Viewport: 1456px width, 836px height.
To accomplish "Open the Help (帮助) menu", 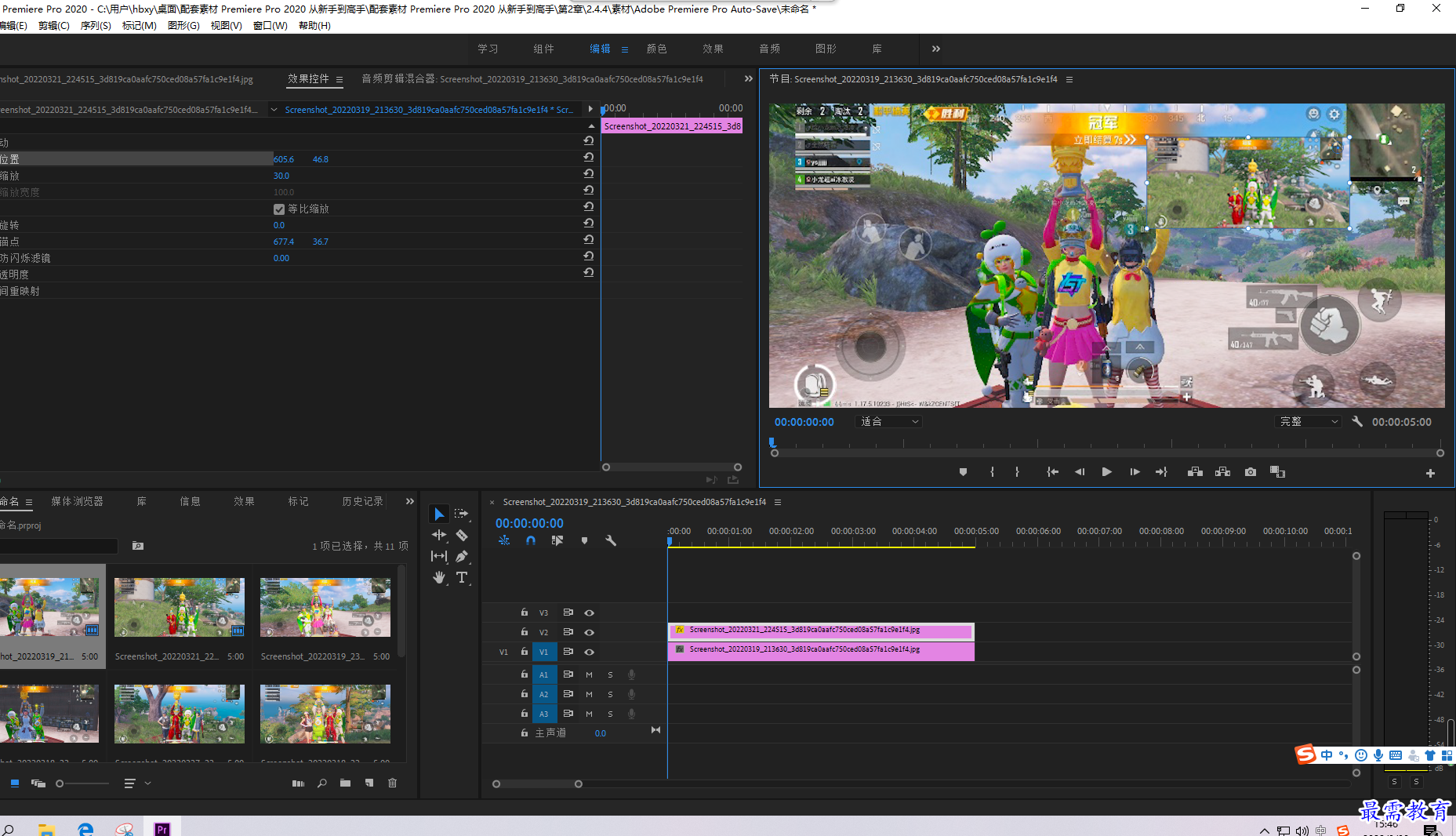I will pos(314,26).
